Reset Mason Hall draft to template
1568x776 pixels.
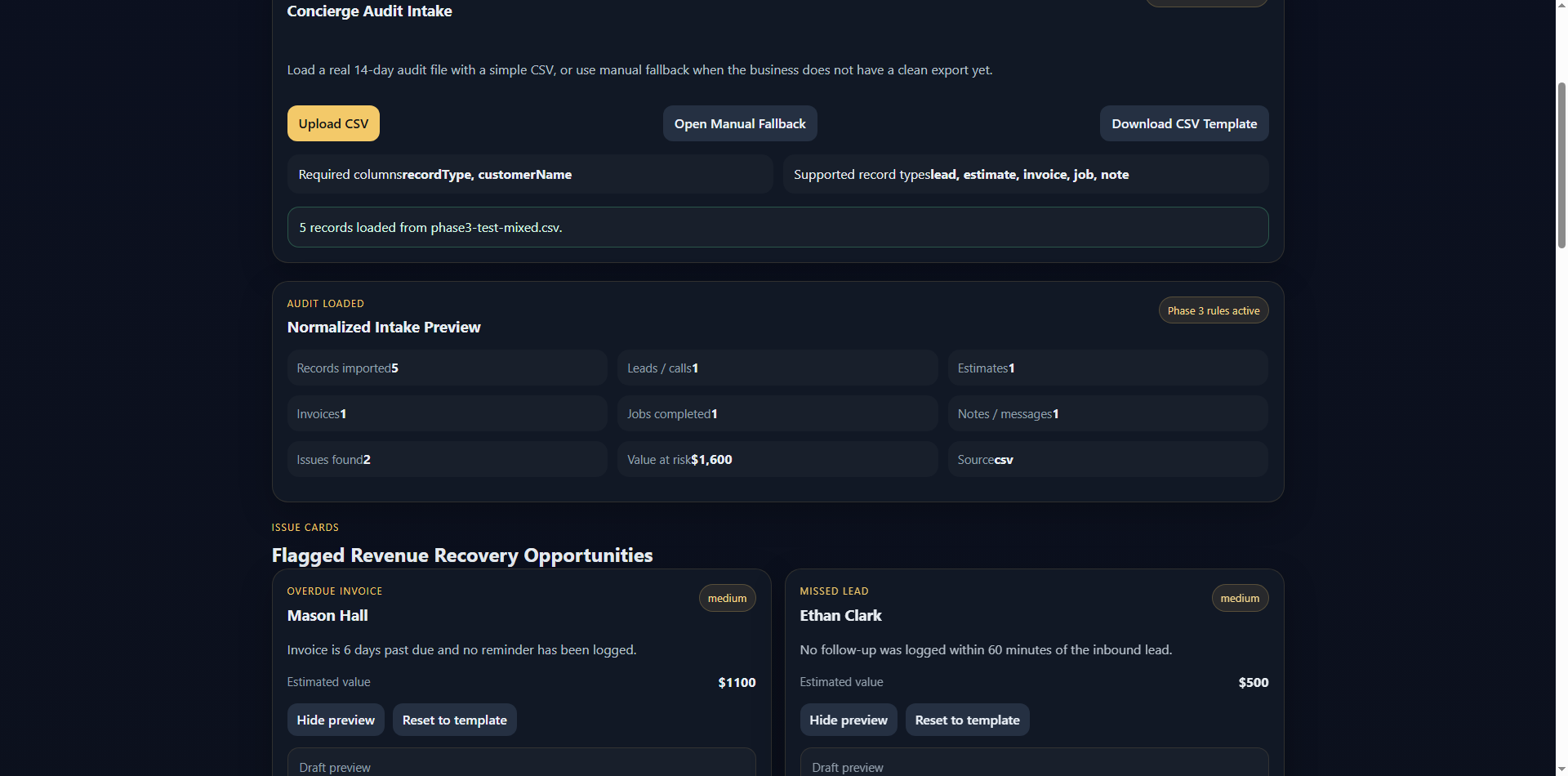point(454,719)
